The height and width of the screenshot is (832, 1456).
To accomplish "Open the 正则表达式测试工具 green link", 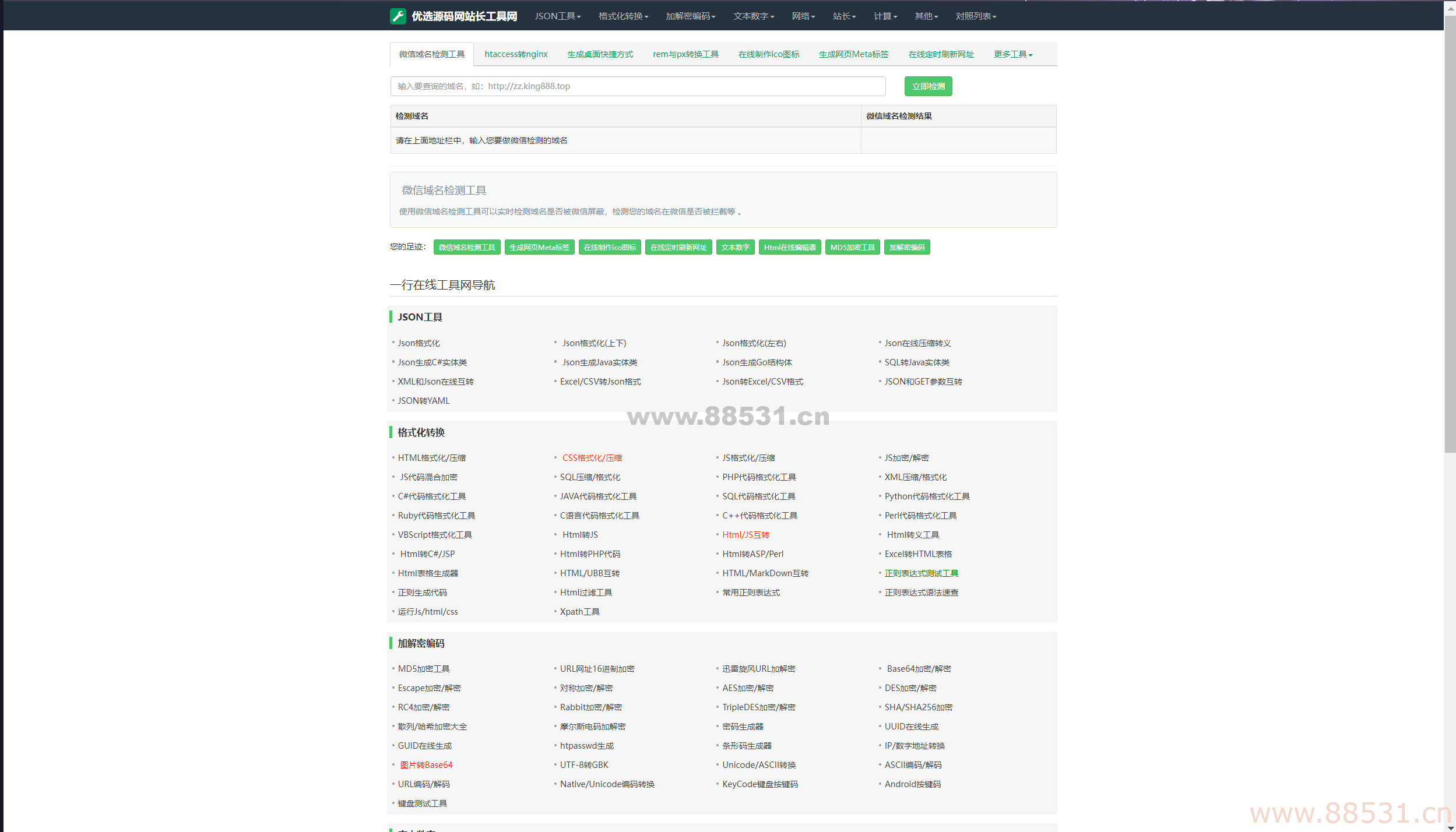I will pos(921,573).
